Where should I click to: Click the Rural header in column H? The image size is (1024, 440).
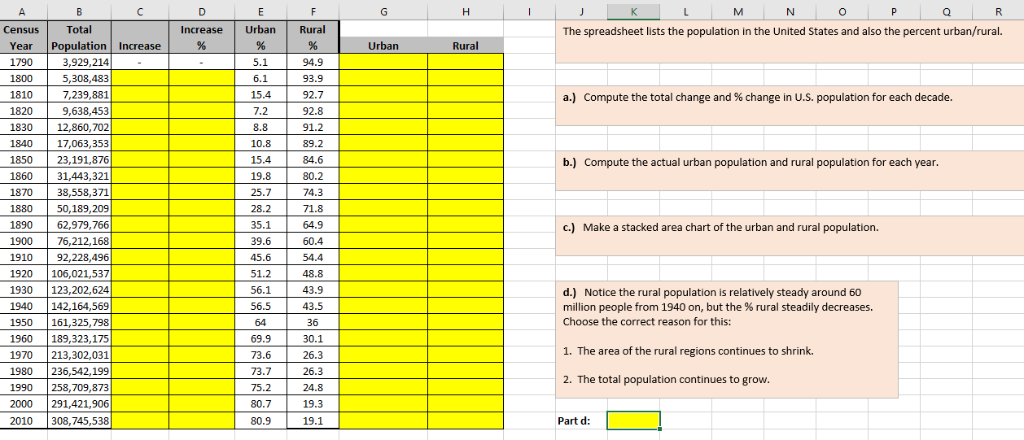[x=466, y=46]
